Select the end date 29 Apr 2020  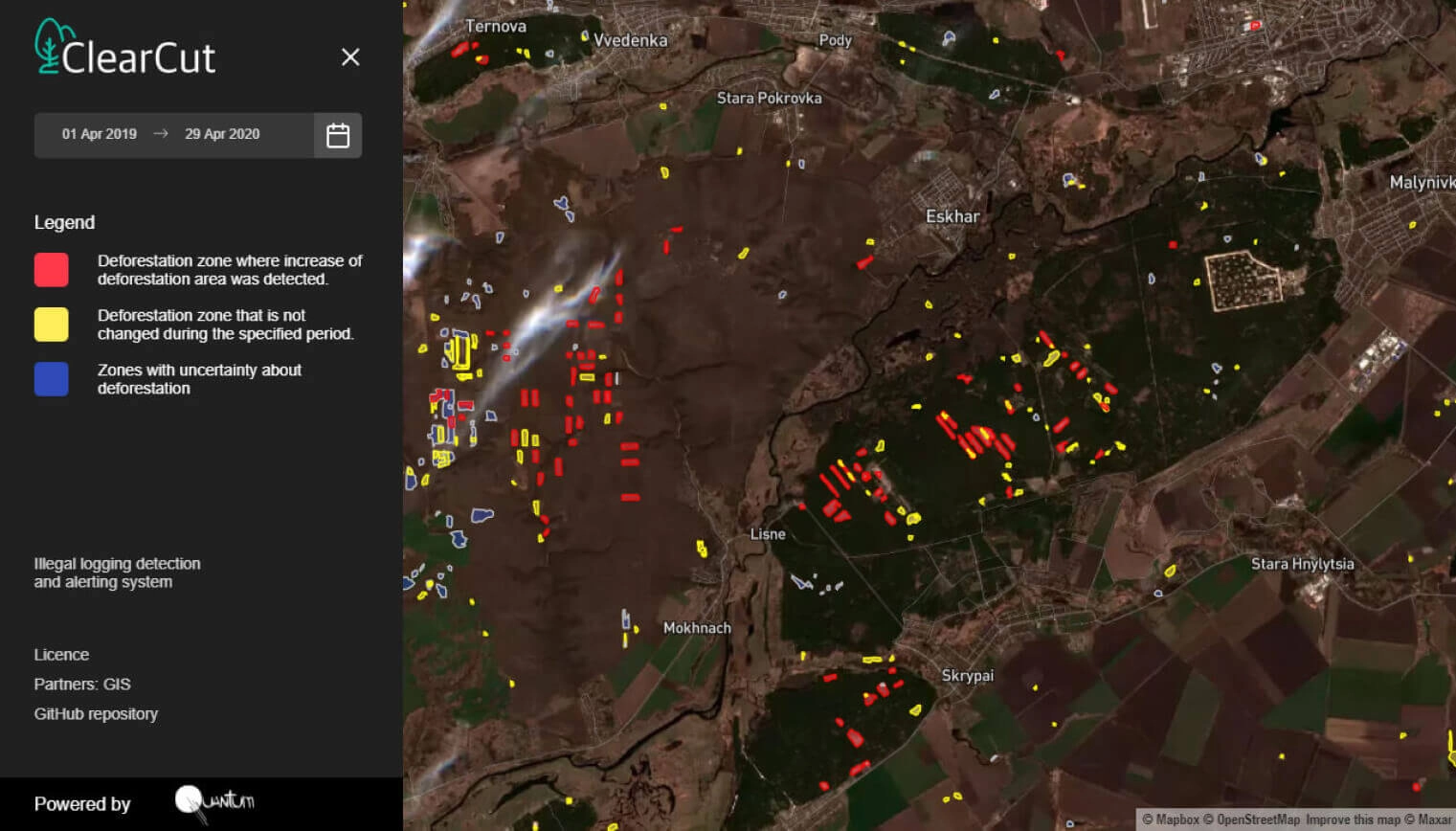point(222,134)
